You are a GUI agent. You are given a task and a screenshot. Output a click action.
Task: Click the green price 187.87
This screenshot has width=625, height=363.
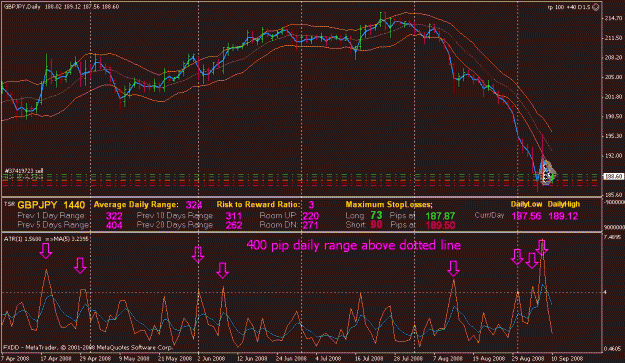(440, 216)
